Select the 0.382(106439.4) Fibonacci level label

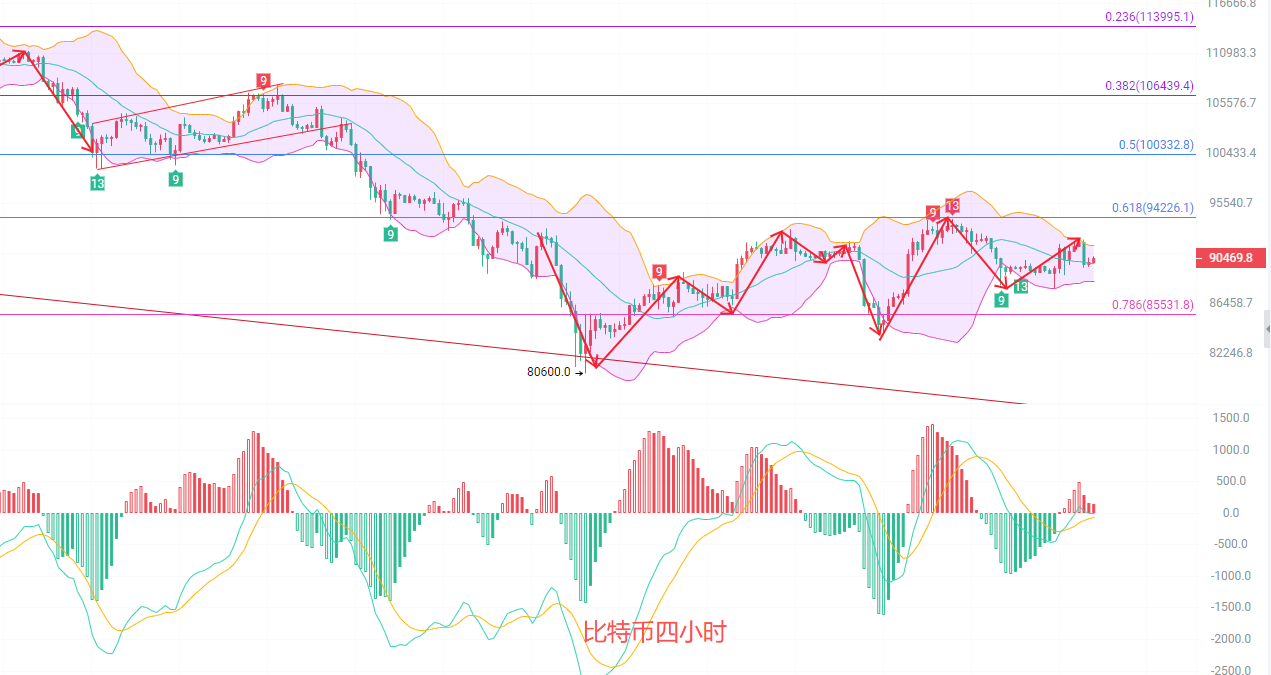(x=1148, y=86)
